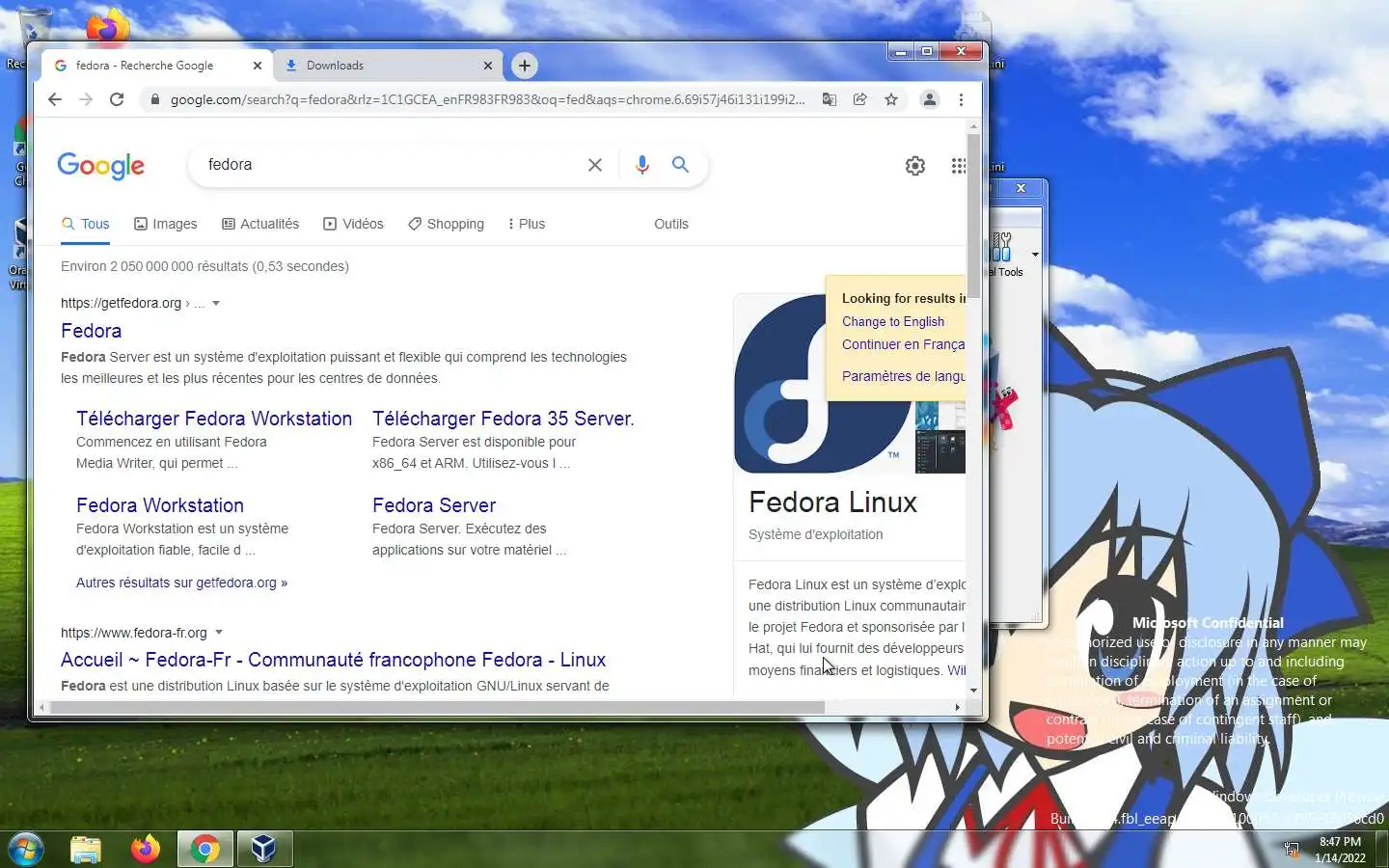Screen dimensions: 1389x868
Task: Click the Google logo
Action: point(101,166)
